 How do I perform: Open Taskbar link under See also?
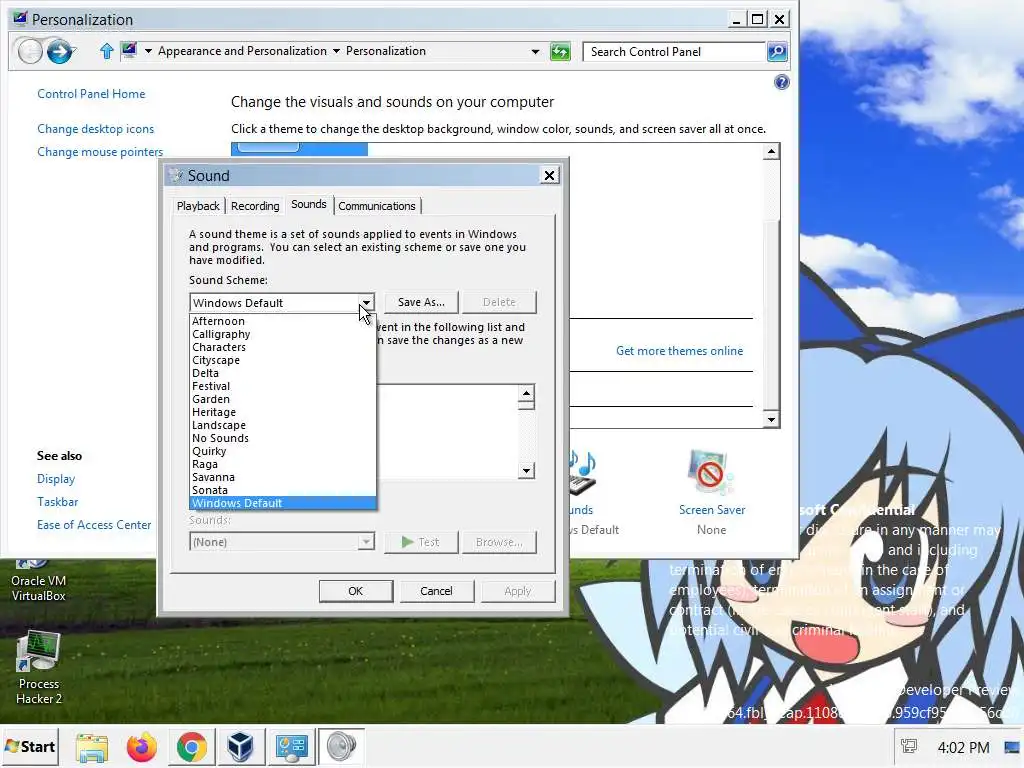click(x=57, y=502)
